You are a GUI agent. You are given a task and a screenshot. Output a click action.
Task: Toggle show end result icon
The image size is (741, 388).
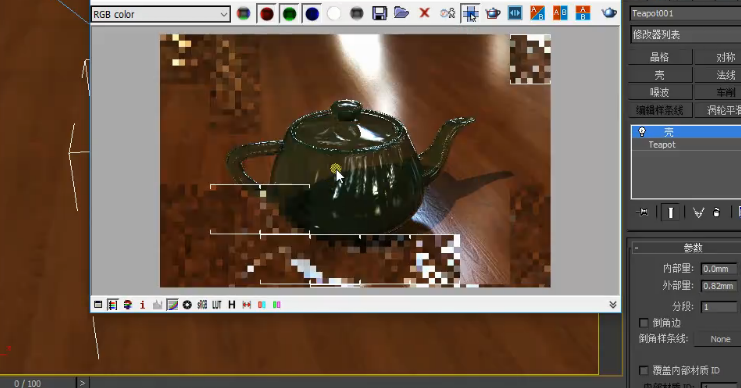pyautogui.click(x=670, y=213)
